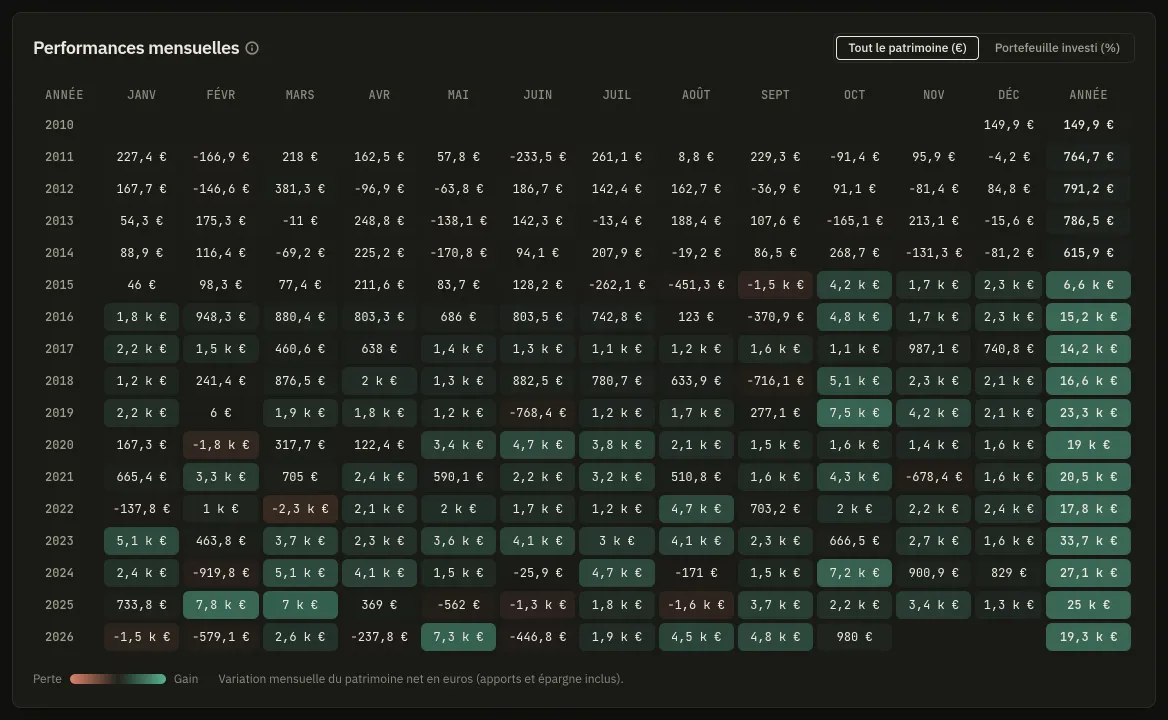Click the "Performances mensuelles" heading
1168x720 pixels.
pos(136,48)
